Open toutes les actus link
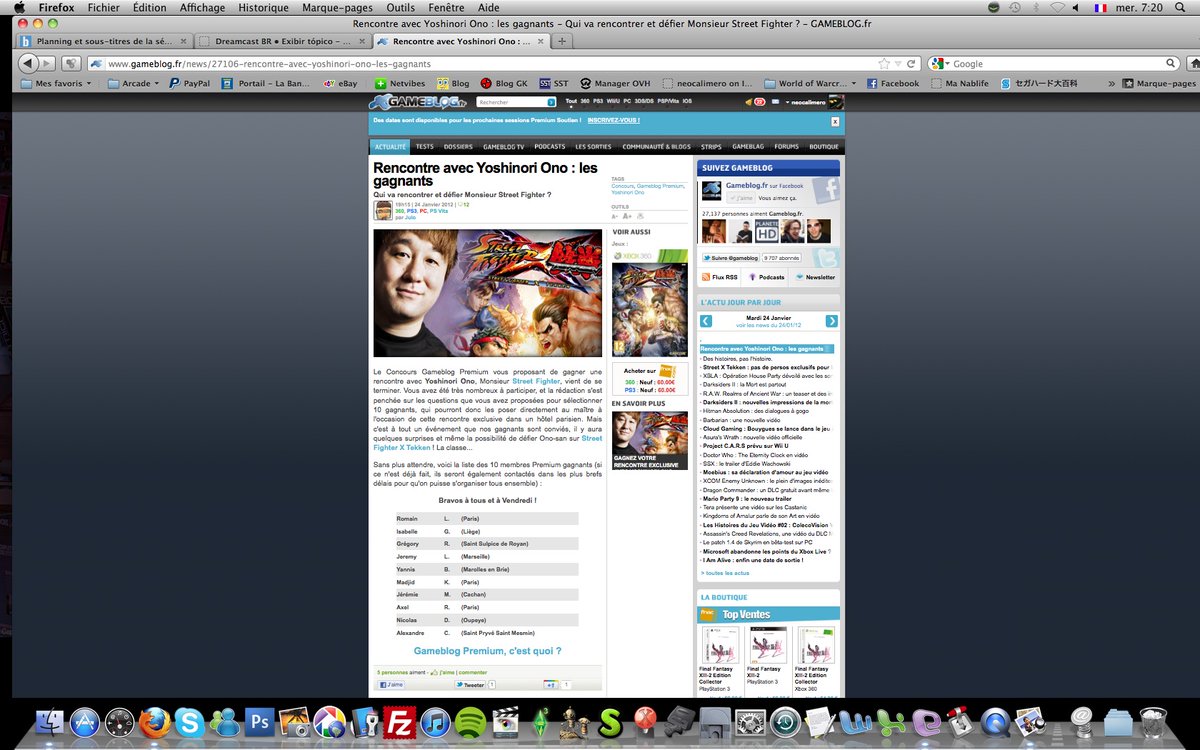The height and width of the screenshot is (750, 1200). pyautogui.click(x=725, y=573)
